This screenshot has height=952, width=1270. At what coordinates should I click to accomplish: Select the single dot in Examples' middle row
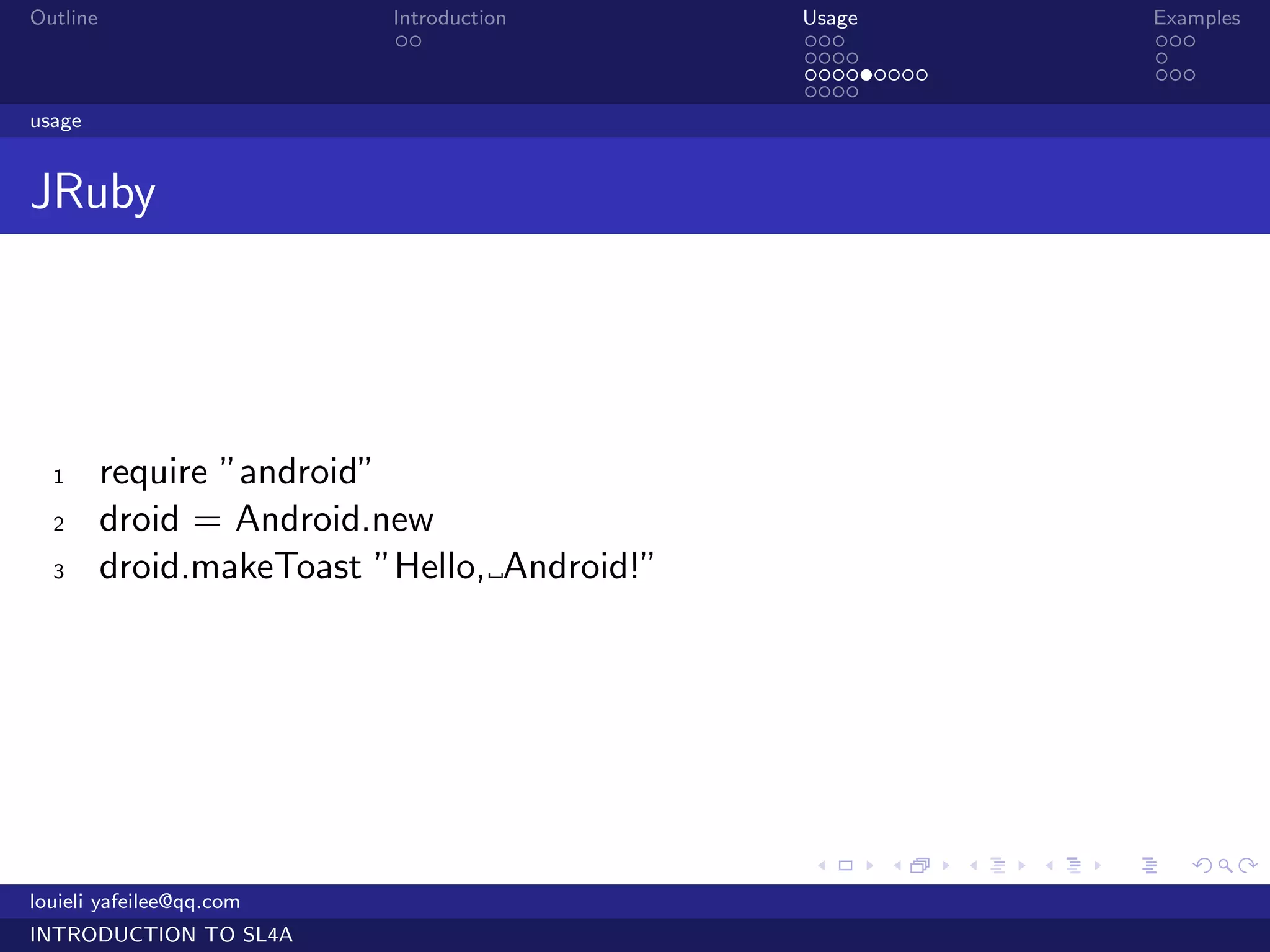tap(1161, 58)
